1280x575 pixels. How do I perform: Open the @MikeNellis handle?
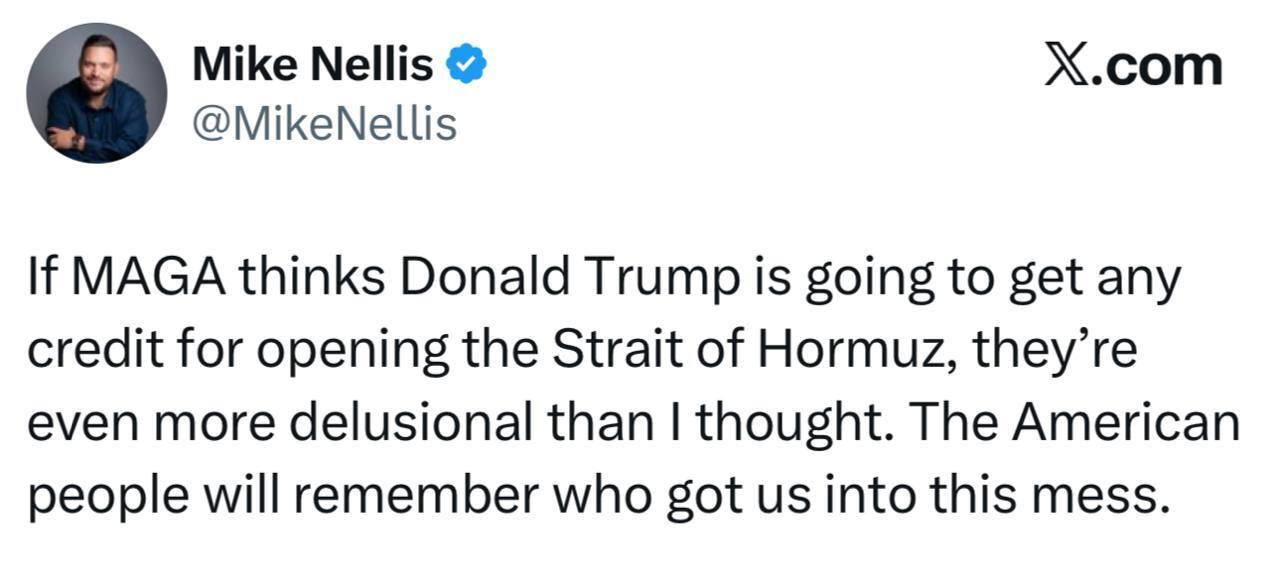tap(323, 124)
